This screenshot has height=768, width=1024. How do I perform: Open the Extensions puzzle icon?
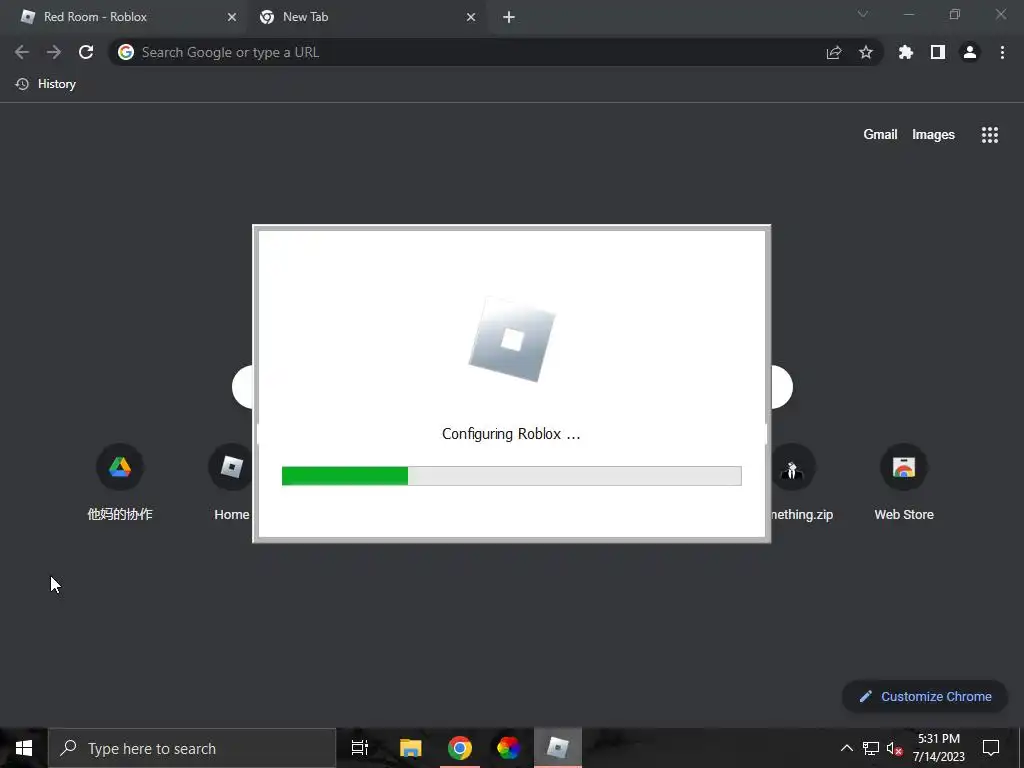[x=906, y=52]
